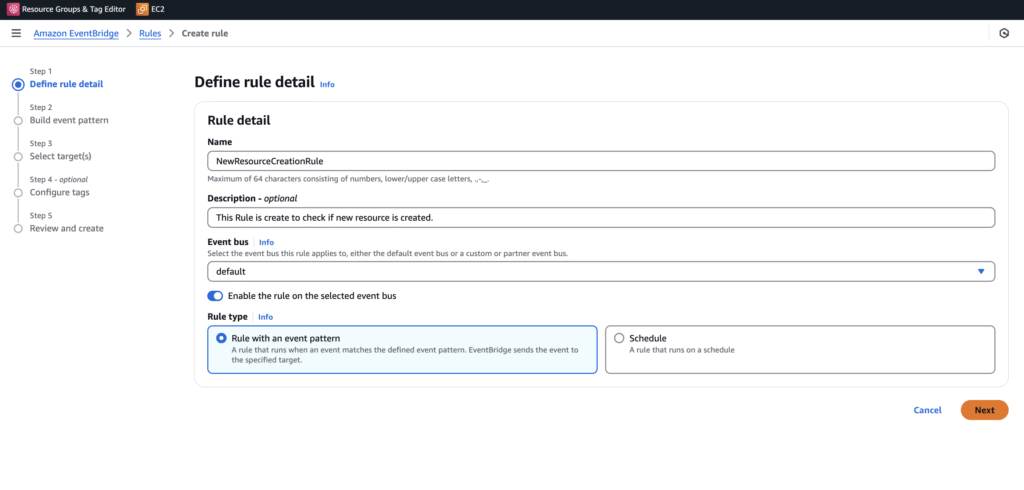The image size is (1024, 490).
Task: Click the Step 2 circle indicator
Action: (18, 121)
